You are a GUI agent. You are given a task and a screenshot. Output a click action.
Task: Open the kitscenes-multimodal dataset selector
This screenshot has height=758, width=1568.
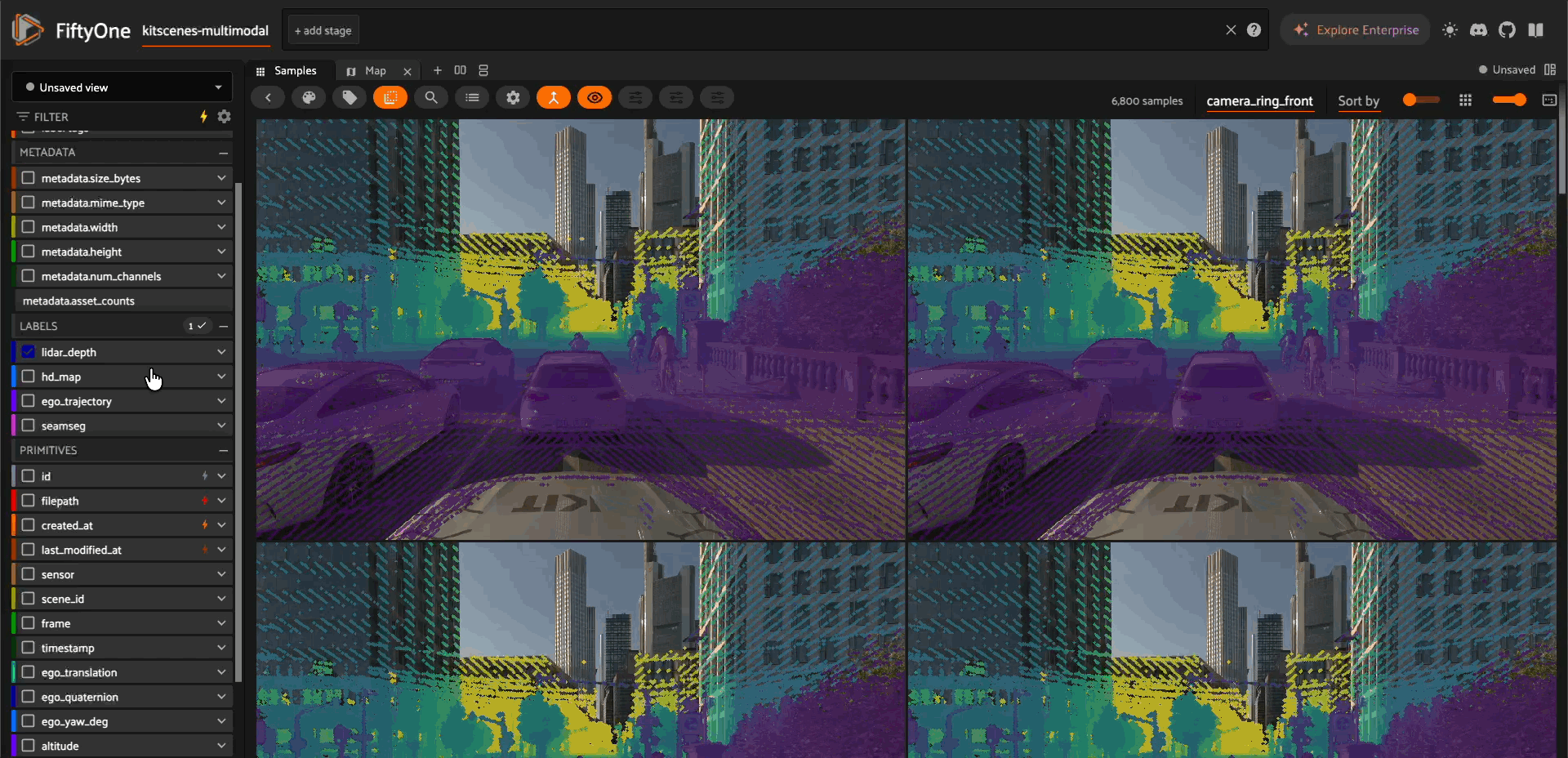(x=205, y=31)
